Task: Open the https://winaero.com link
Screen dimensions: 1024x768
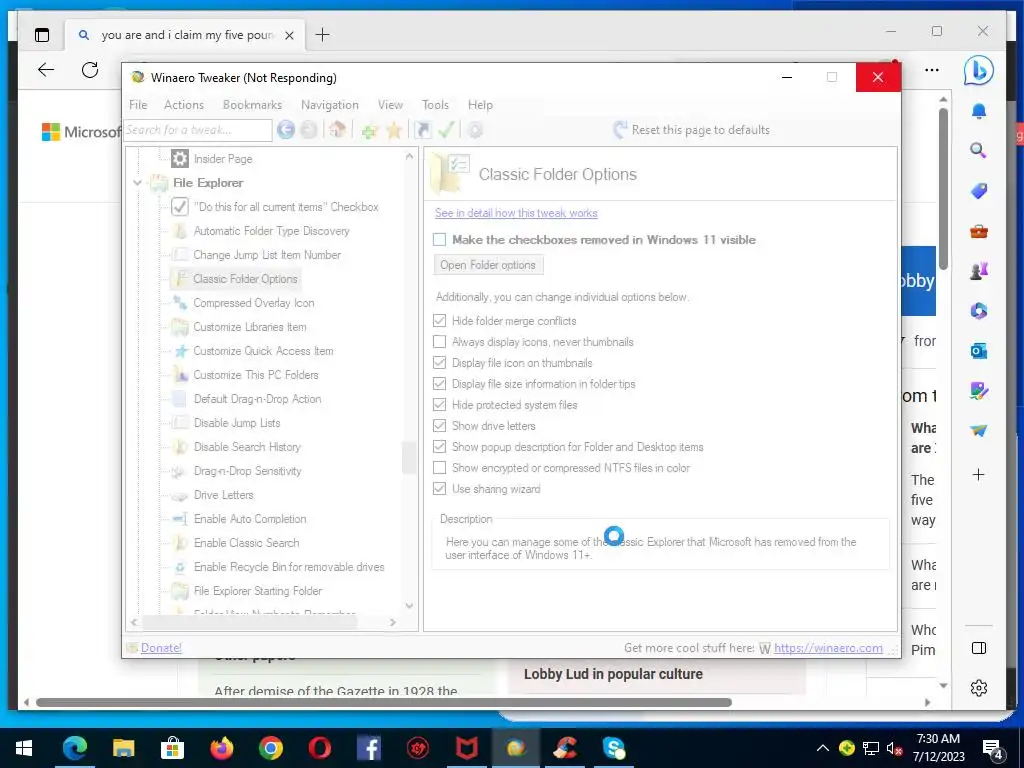Action: click(828, 648)
